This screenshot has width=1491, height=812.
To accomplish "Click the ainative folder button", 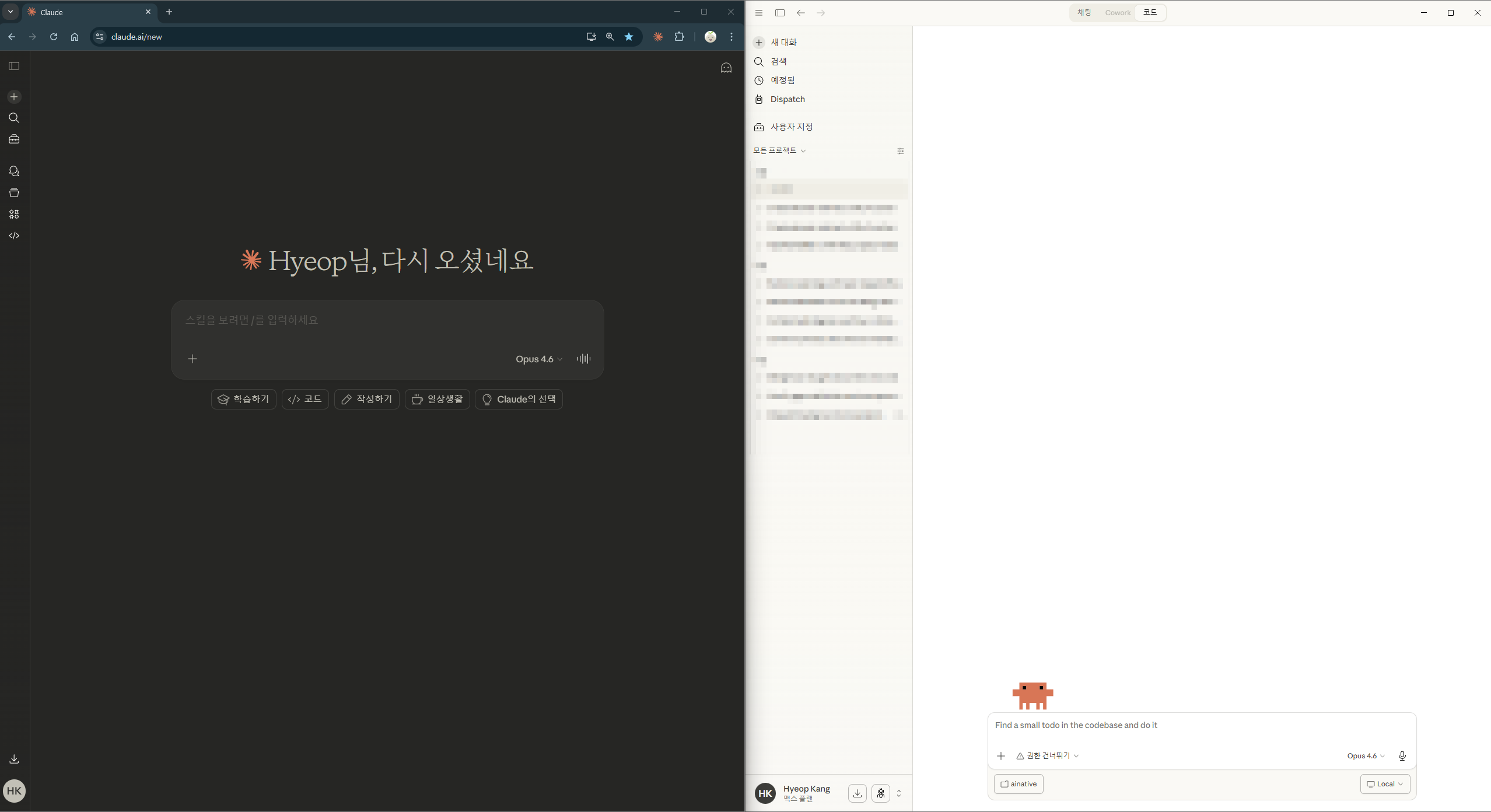I will pyautogui.click(x=1019, y=783).
